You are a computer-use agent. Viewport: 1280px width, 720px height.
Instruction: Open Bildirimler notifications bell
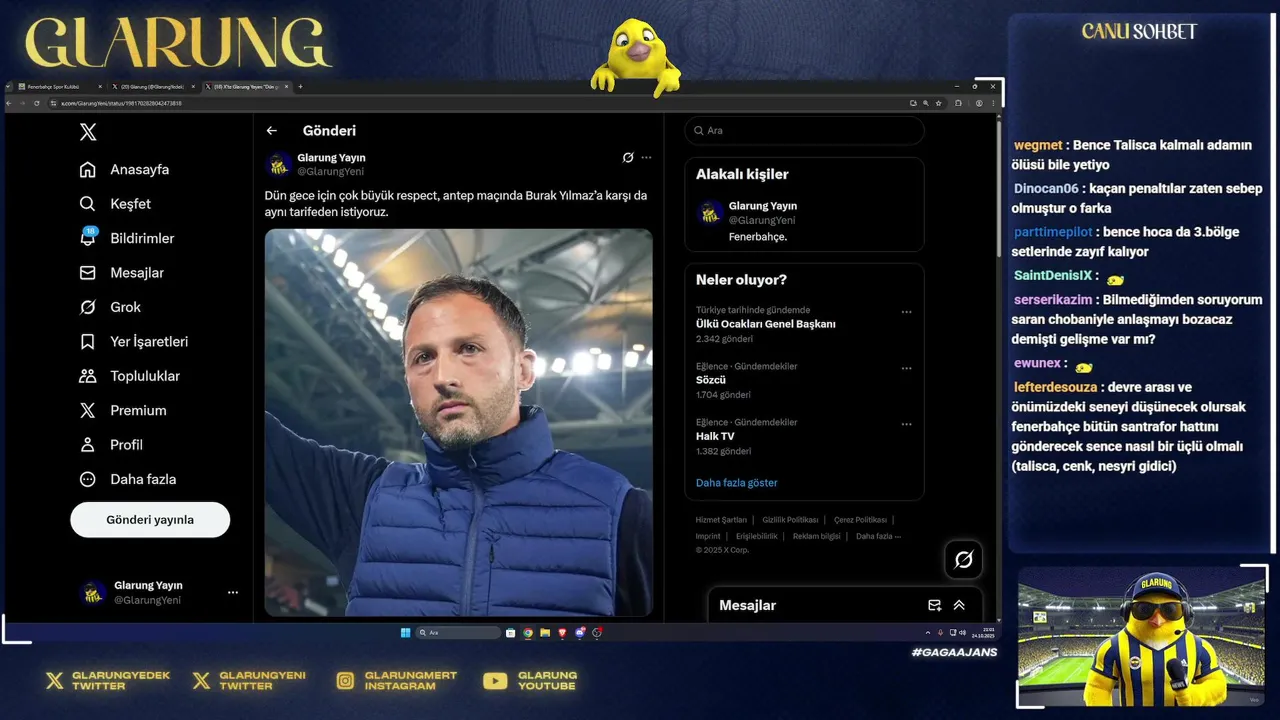[x=88, y=238]
